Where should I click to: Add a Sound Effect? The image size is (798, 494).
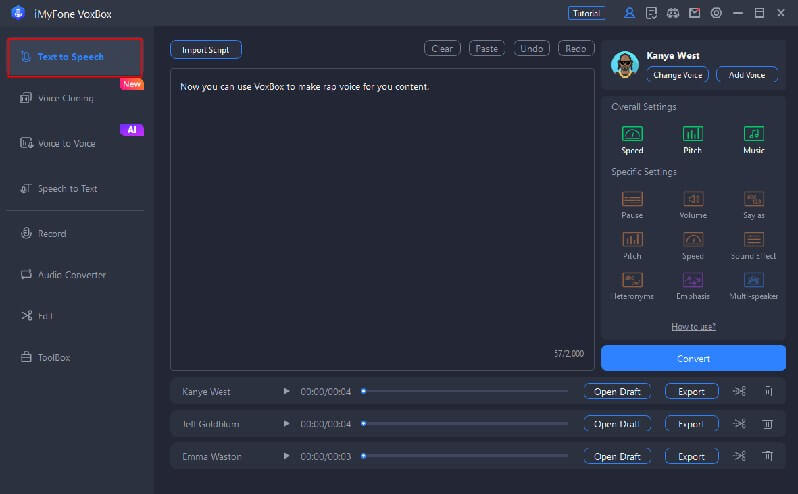(x=754, y=245)
